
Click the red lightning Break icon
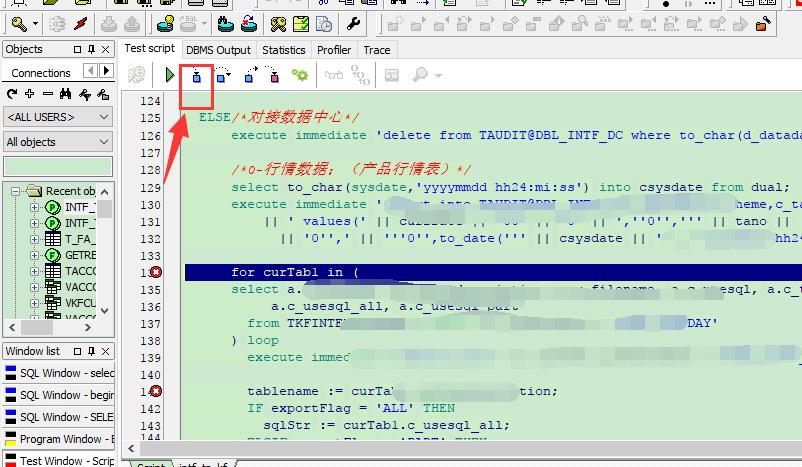81,24
